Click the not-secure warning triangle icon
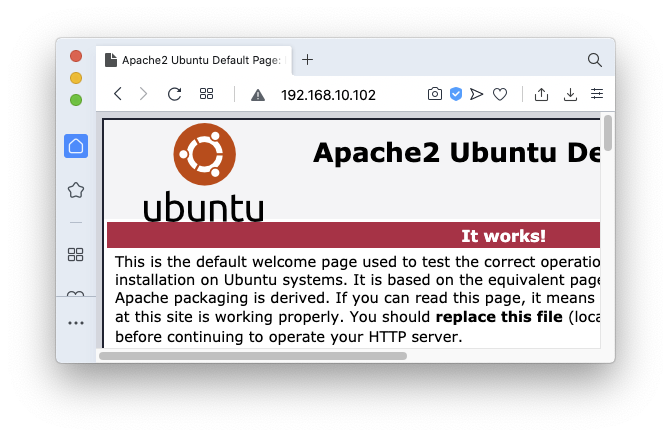Image resolution: width=671 pixels, height=437 pixels. 257,95
